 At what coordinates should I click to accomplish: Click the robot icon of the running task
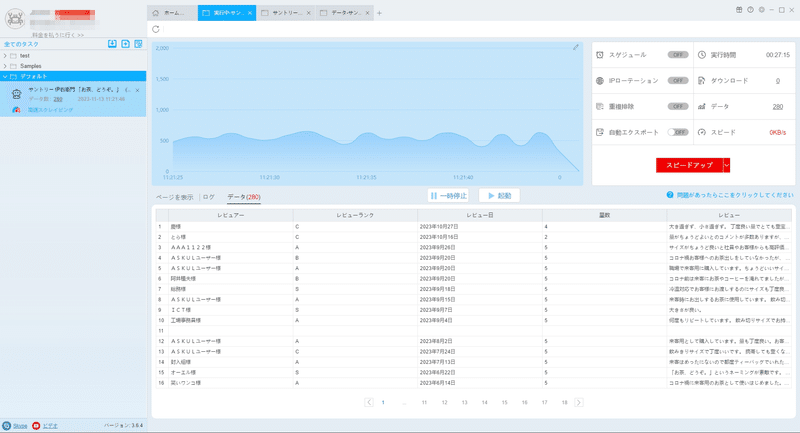click(x=17, y=94)
